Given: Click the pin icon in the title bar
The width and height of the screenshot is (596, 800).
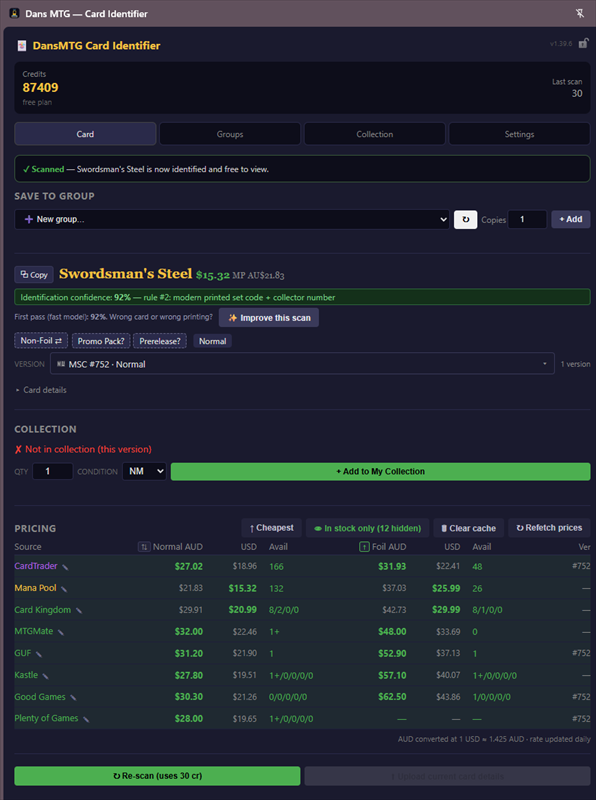Looking at the screenshot, I should 580,14.
